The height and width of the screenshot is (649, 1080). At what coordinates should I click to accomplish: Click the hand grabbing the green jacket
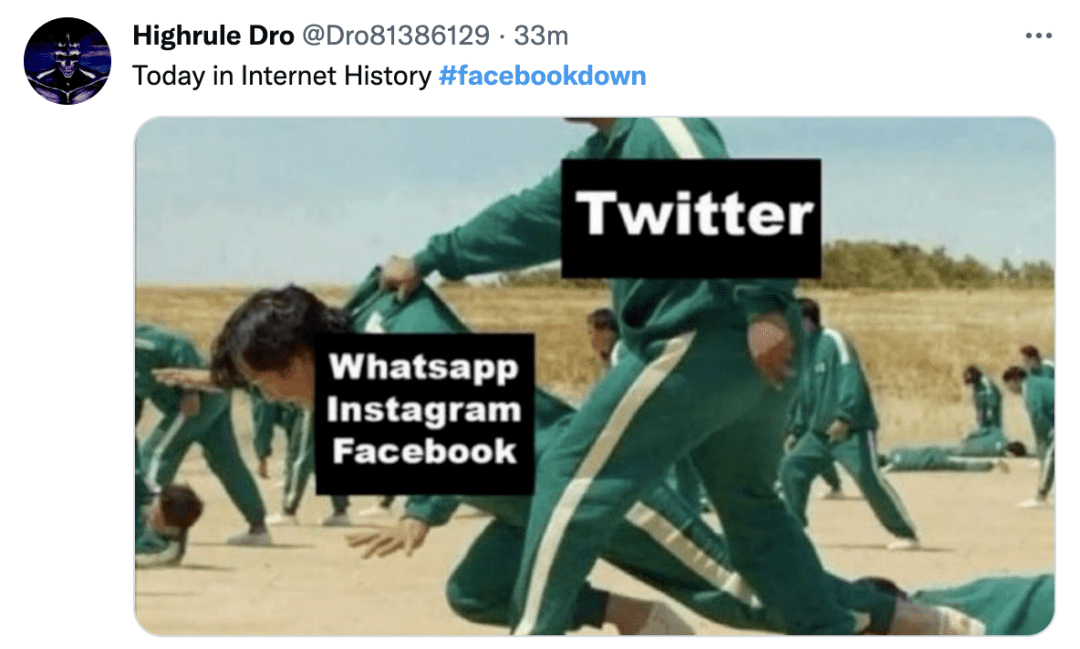402,276
